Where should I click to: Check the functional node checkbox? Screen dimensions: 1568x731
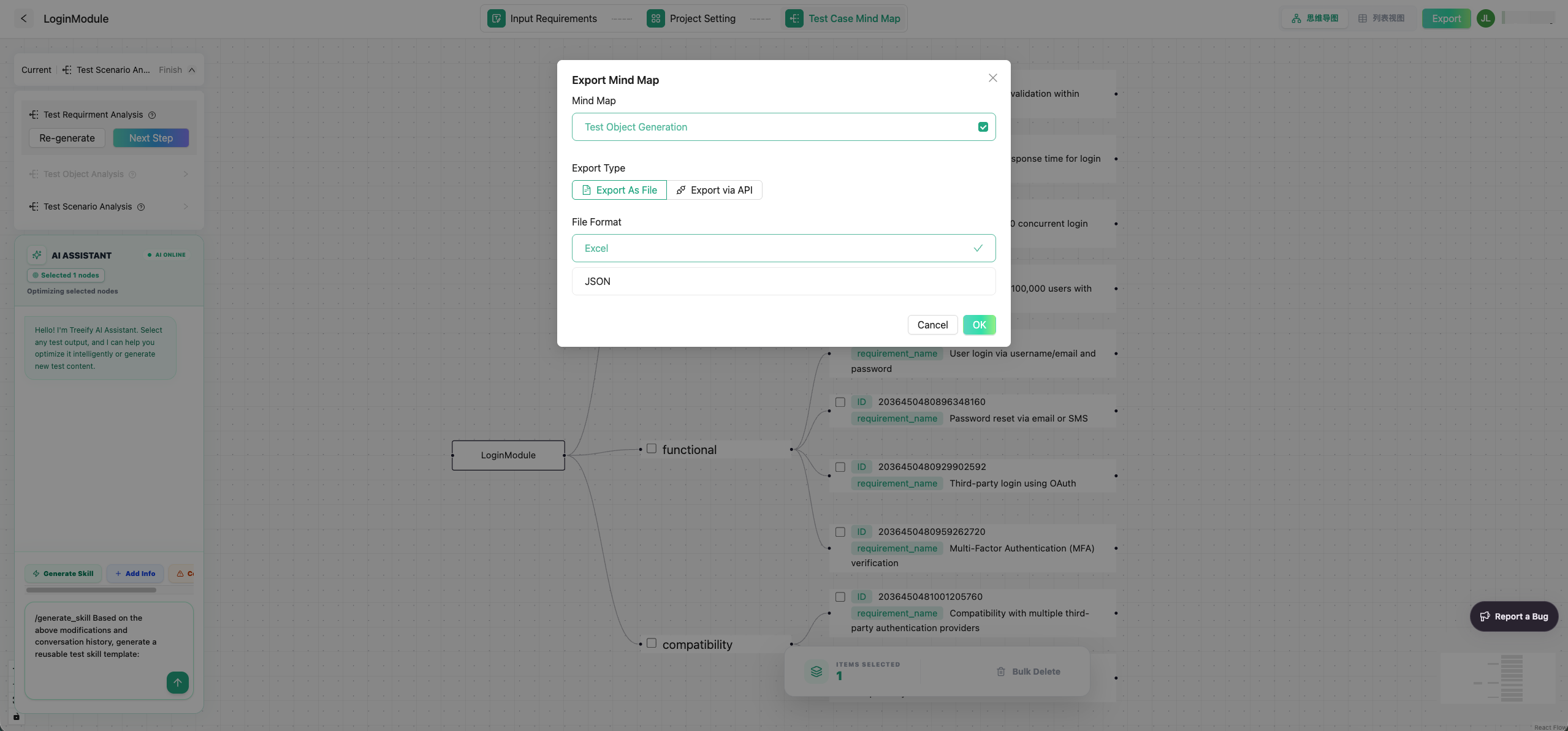tap(651, 449)
